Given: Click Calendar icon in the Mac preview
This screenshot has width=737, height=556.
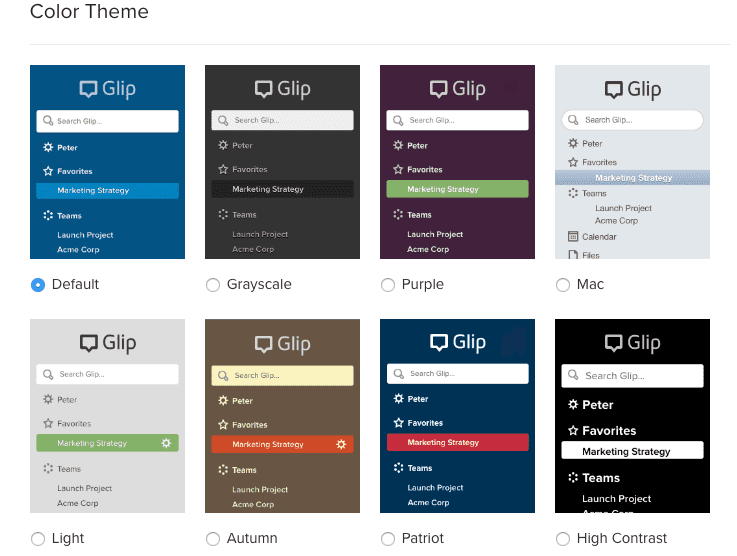Looking at the screenshot, I should (573, 237).
